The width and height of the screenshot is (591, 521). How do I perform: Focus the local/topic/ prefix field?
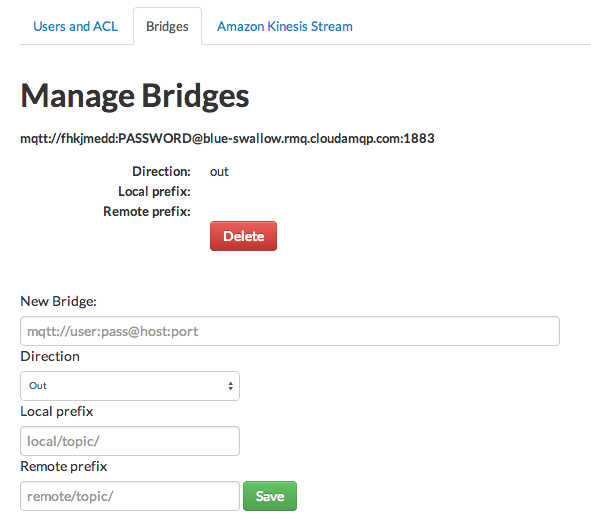click(x=130, y=441)
